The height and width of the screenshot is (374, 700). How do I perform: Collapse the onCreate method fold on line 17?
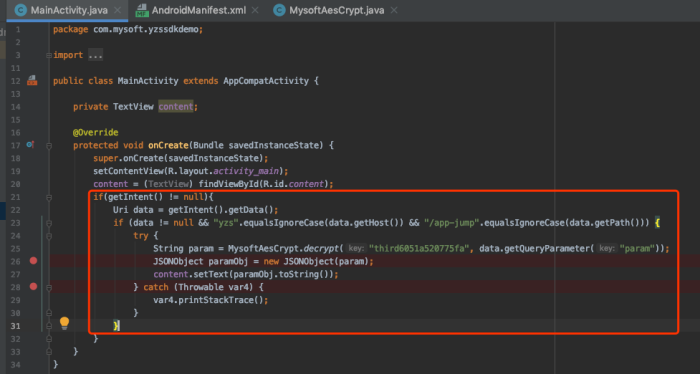click(x=49, y=145)
